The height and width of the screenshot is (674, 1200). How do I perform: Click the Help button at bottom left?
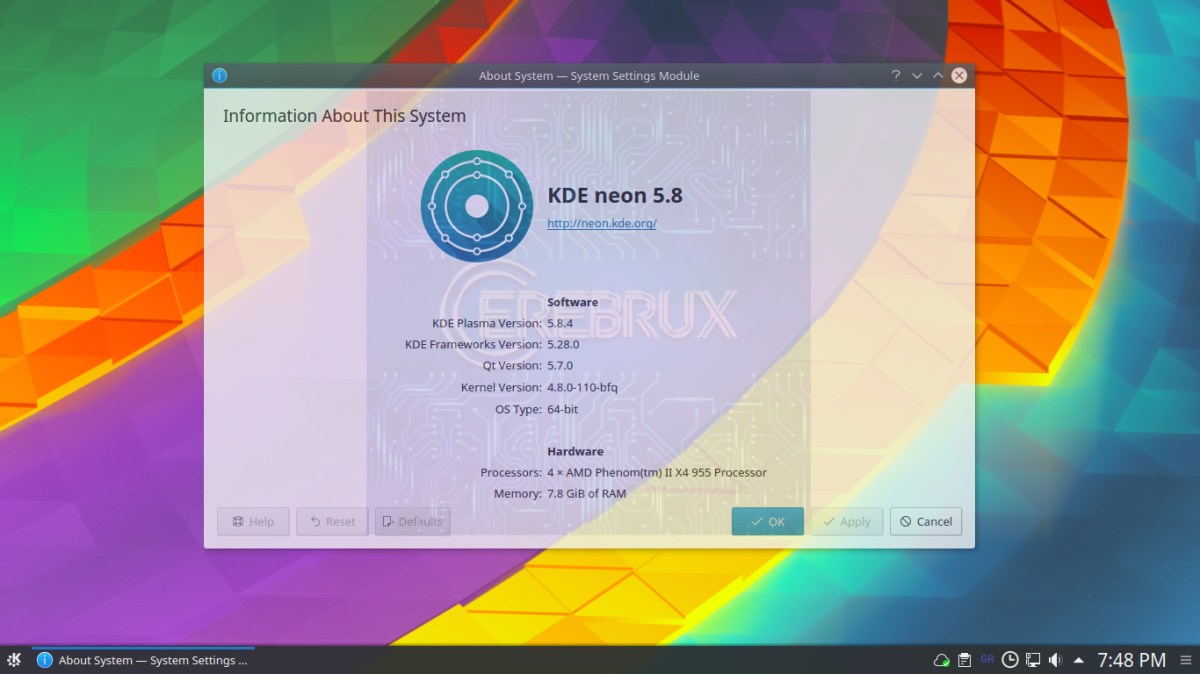[x=252, y=521]
